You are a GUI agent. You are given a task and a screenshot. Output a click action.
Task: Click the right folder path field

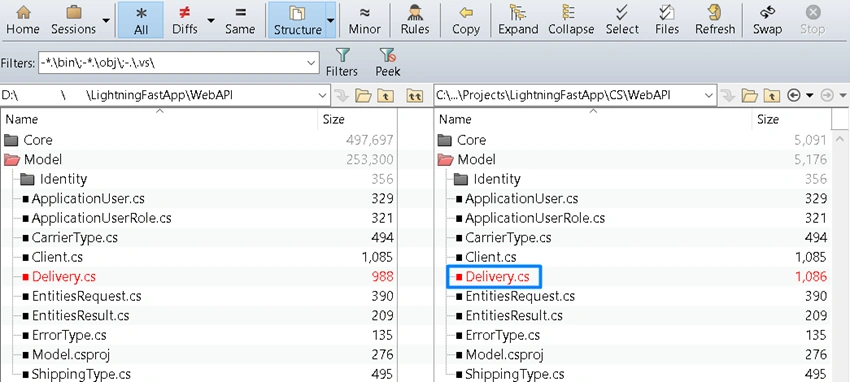[568, 96]
